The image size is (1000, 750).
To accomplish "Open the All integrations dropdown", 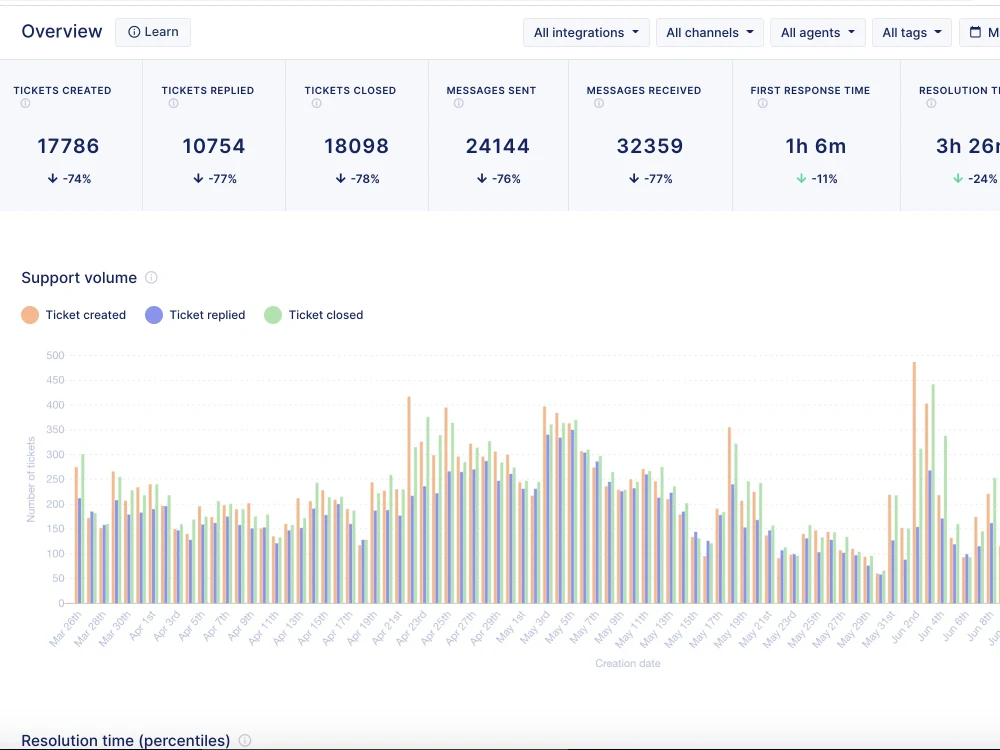I will [586, 33].
